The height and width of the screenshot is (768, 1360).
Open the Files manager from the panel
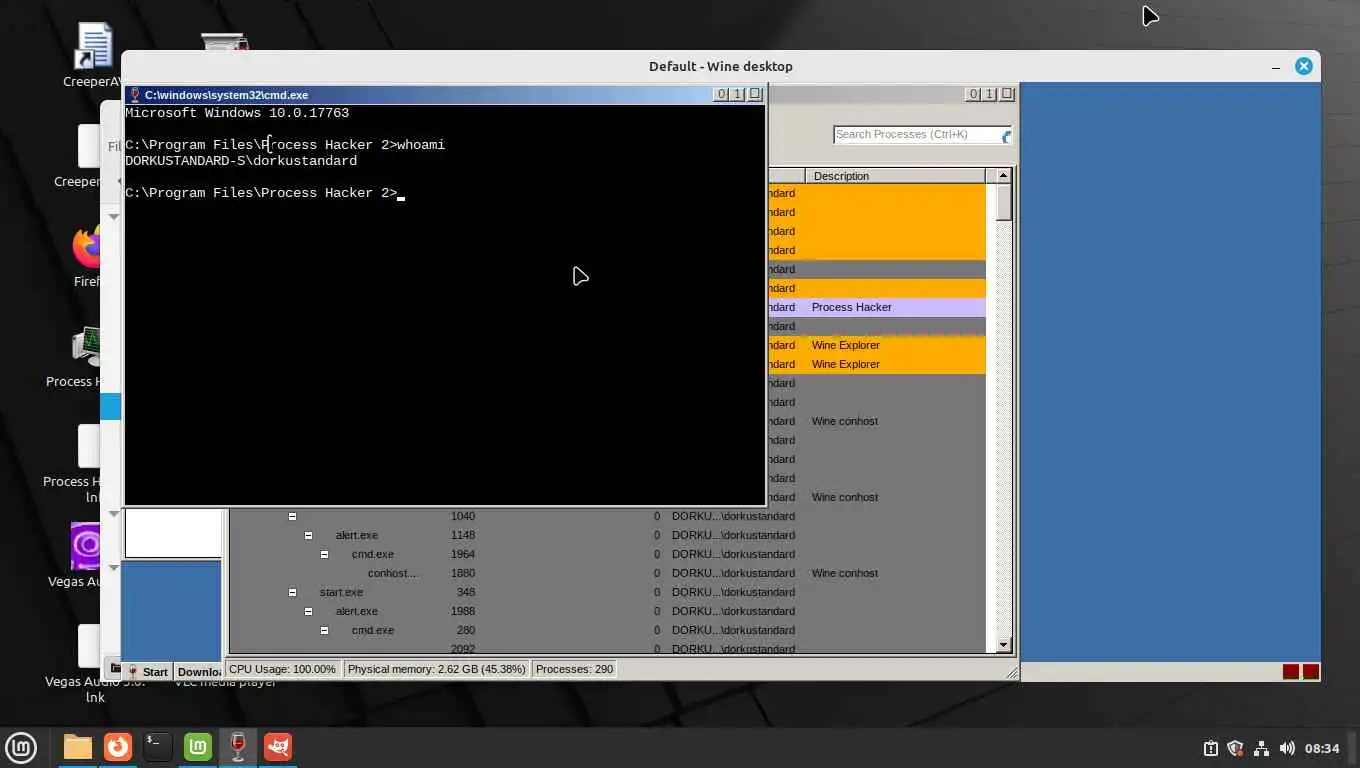pos(77,747)
